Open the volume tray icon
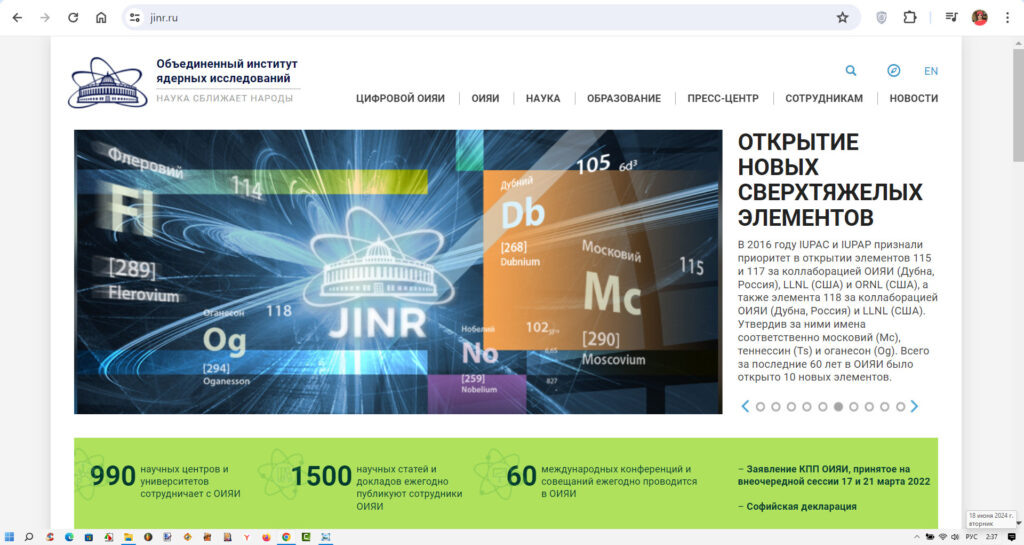This screenshot has width=1024, height=545. tap(955, 537)
